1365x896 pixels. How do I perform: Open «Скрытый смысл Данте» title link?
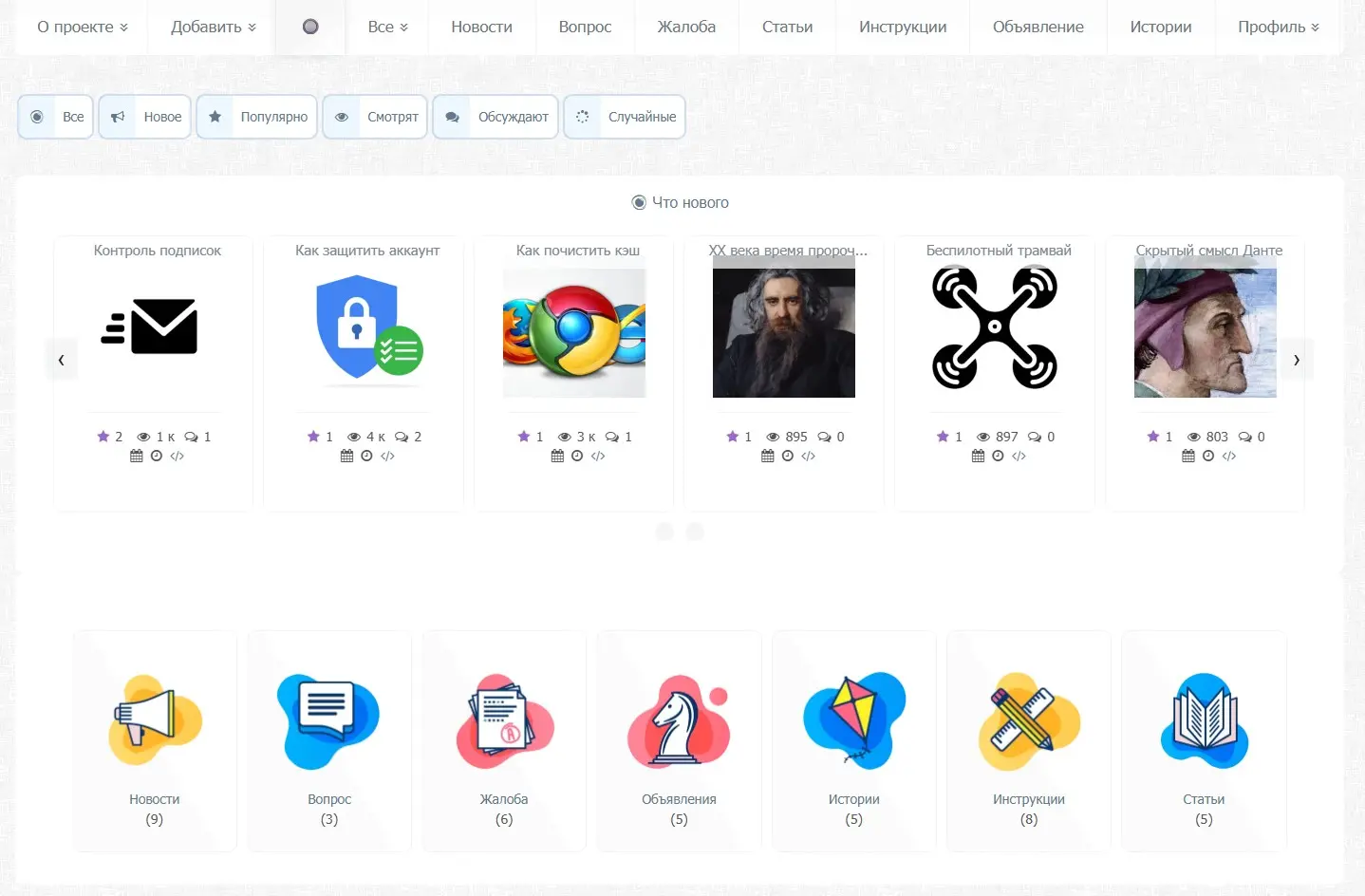(1209, 251)
